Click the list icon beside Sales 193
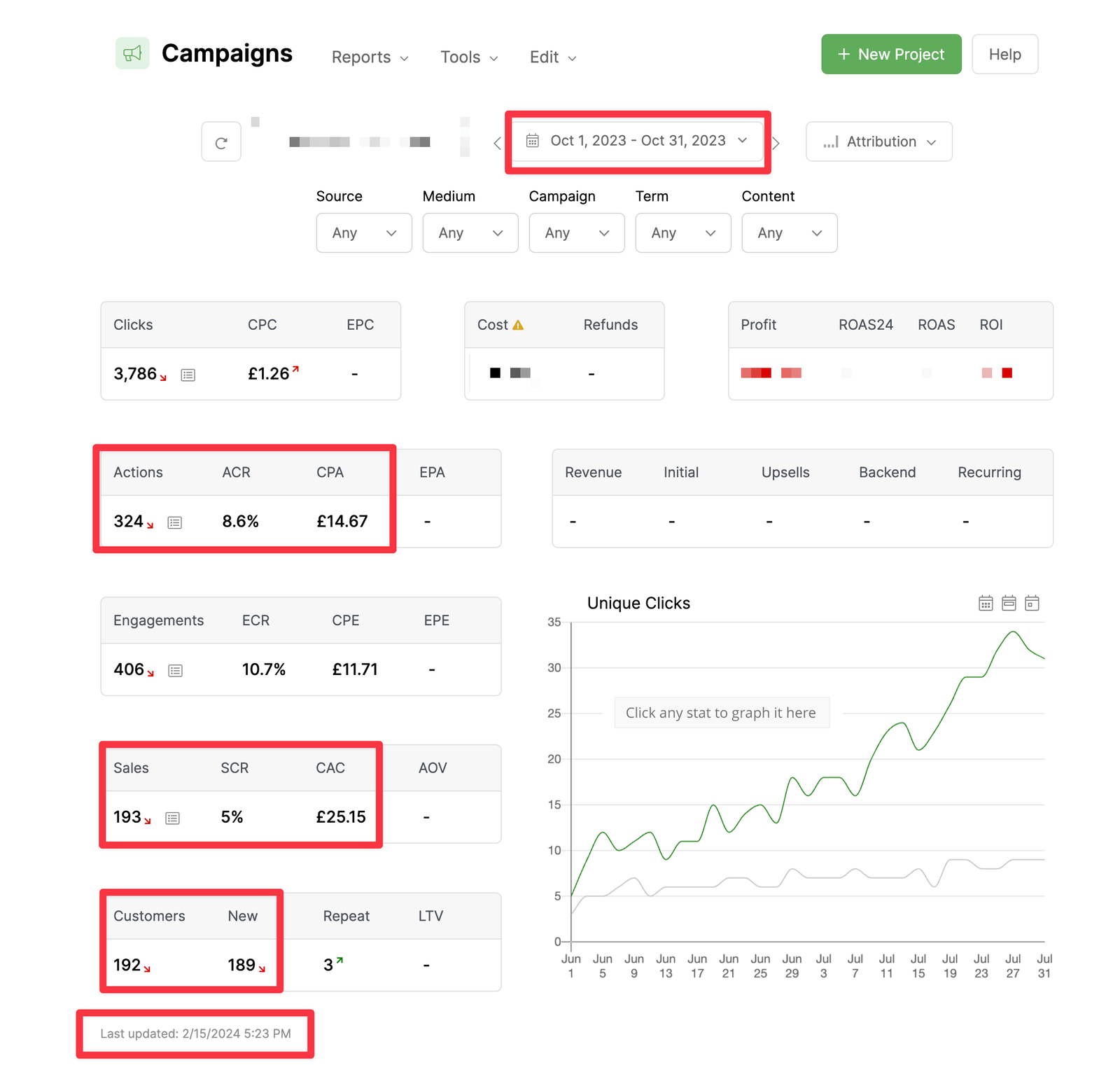Screen dimensions: 1120x1079 [x=173, y=818]
